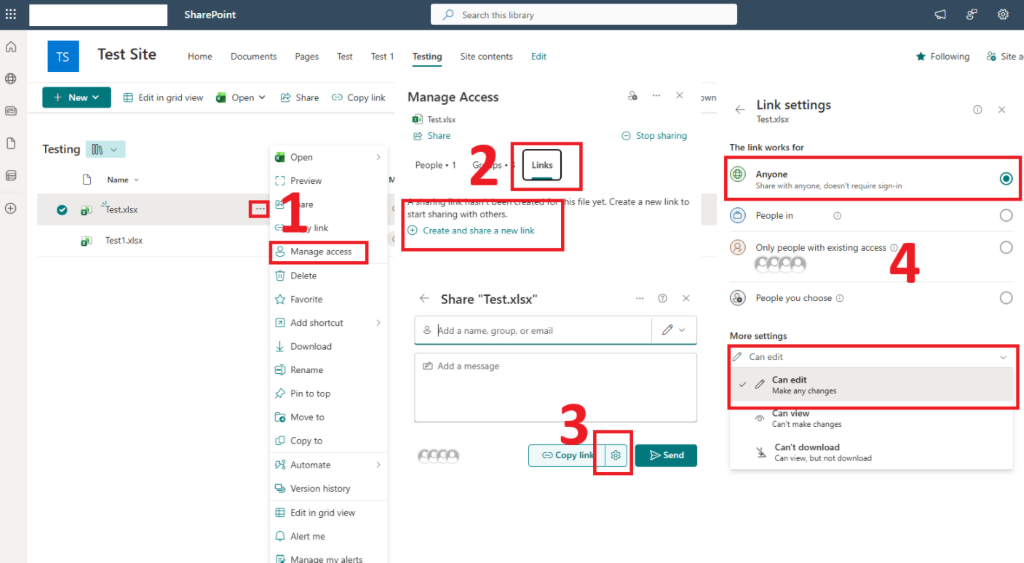Go back from the Share Test.xlsx dialog
The height and width of the screenshot is (563, 1024).
[424, 298]
